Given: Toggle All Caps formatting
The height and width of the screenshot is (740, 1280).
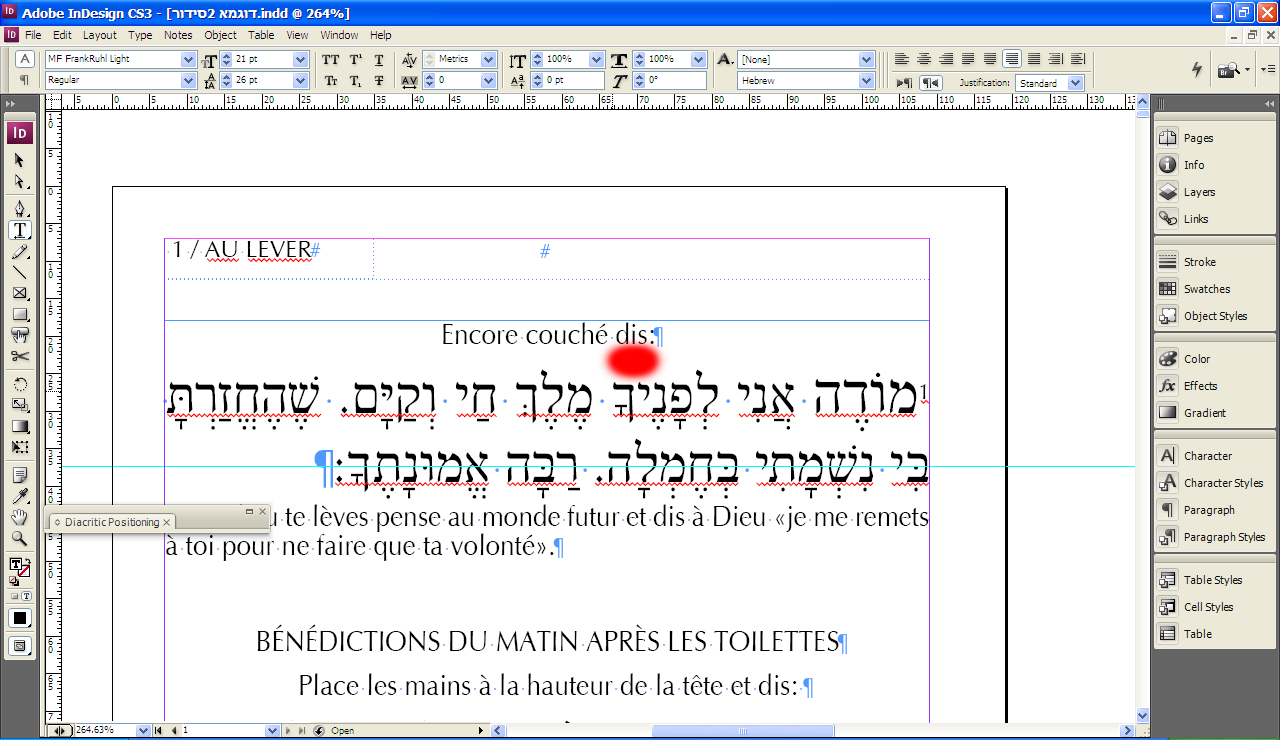Looking at the screenshot, I should 331,60.
